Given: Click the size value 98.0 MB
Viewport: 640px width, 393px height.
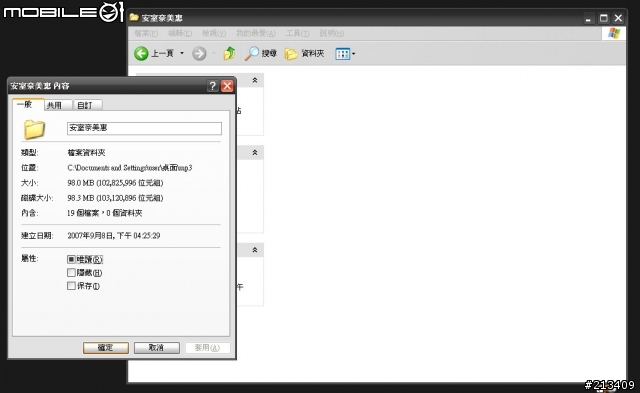Looking at the screenshot, I should (115, 183).
